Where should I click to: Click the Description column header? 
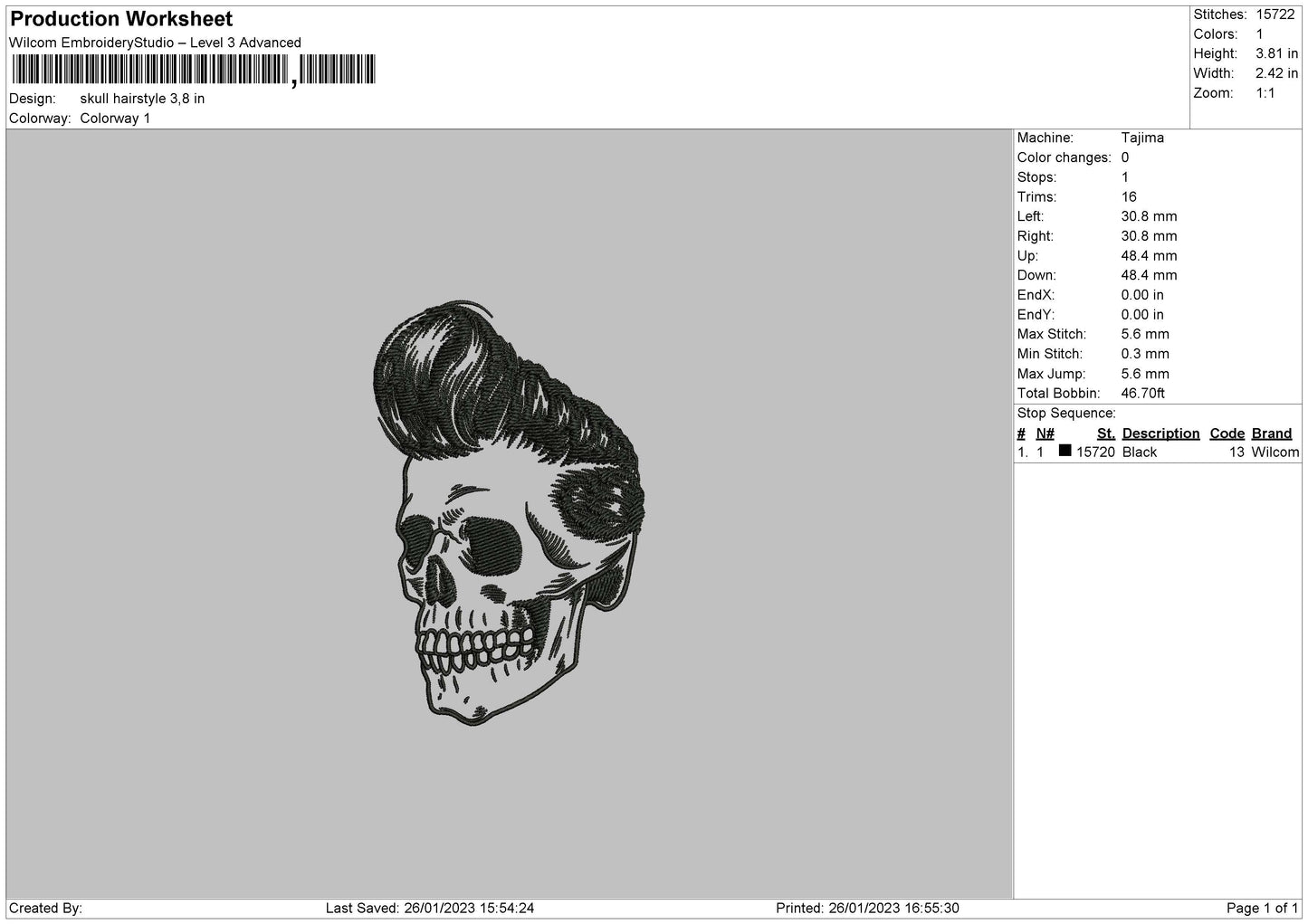1160,433
